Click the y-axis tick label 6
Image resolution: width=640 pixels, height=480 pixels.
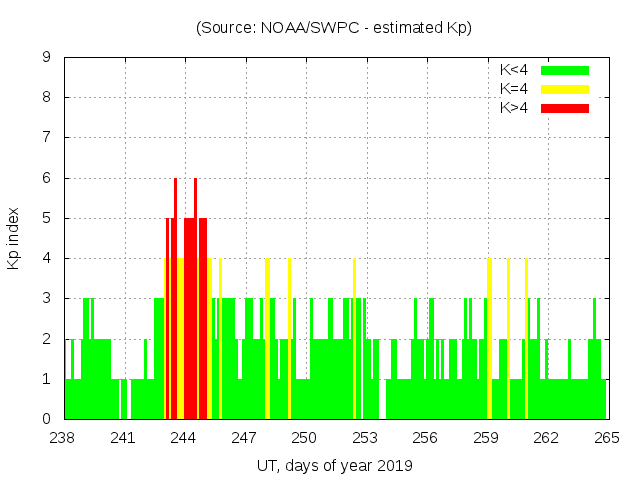click(x=47, y=178)
